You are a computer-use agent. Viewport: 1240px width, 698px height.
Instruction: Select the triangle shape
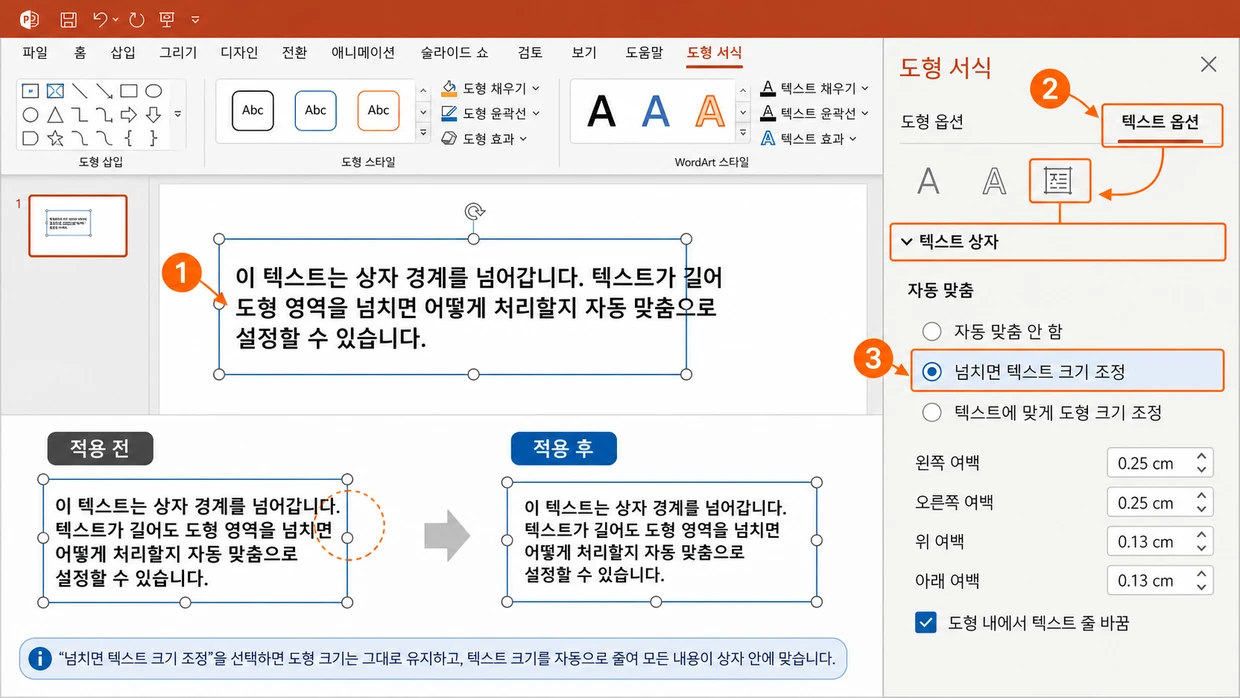coord(55,114)
